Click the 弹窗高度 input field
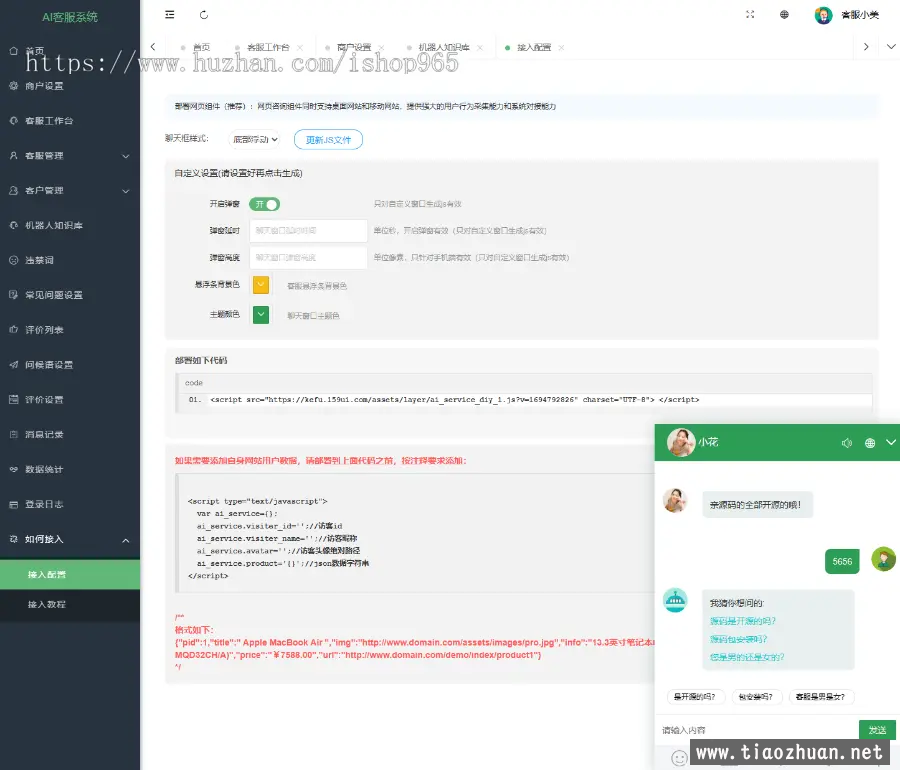Screen dimensions: 900x770 coord(309,258)
